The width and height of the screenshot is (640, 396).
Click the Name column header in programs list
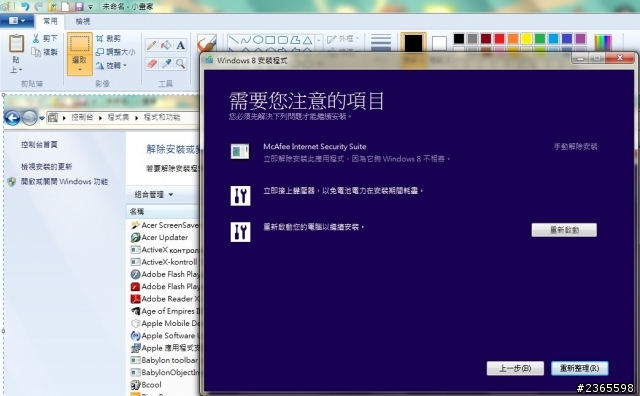point(163,211)
